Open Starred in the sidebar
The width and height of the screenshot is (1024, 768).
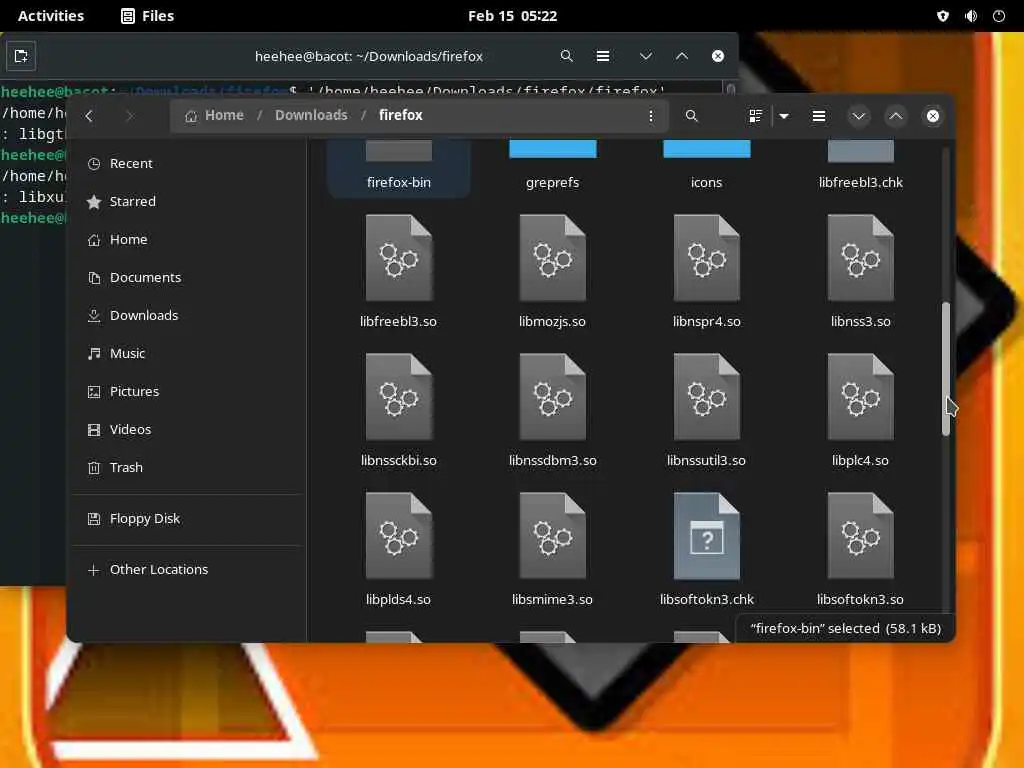[186, 201]
